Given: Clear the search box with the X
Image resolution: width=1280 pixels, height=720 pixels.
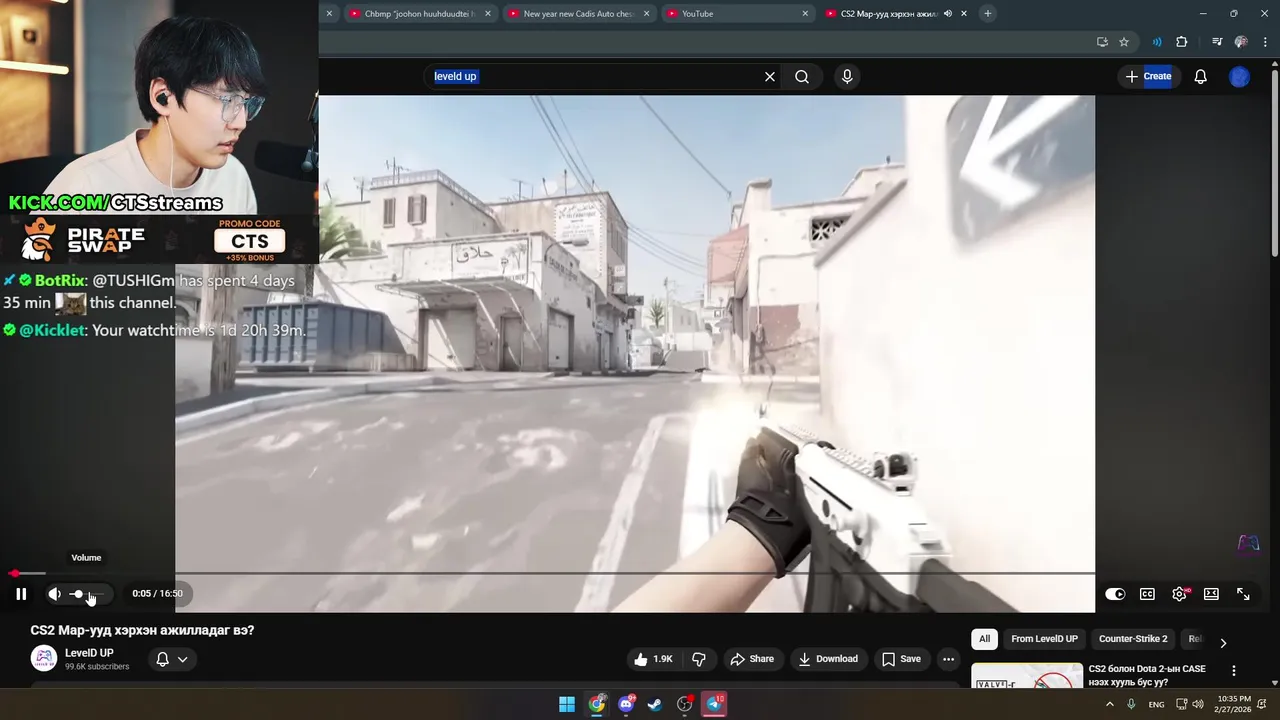Looking at the screenshot, I should tap(770, 76).
